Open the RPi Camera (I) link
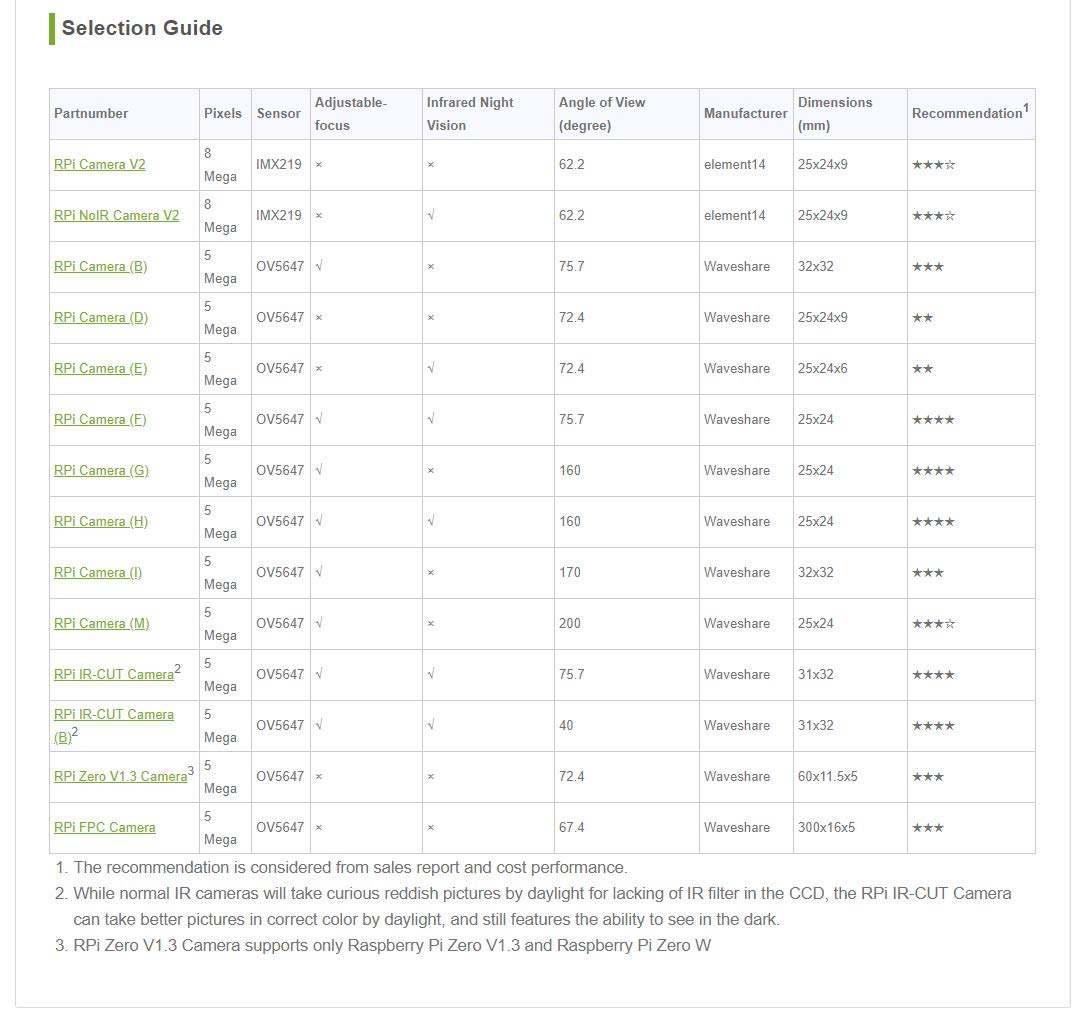This screenshot has width=1088, height=1018. coord(98,573)
